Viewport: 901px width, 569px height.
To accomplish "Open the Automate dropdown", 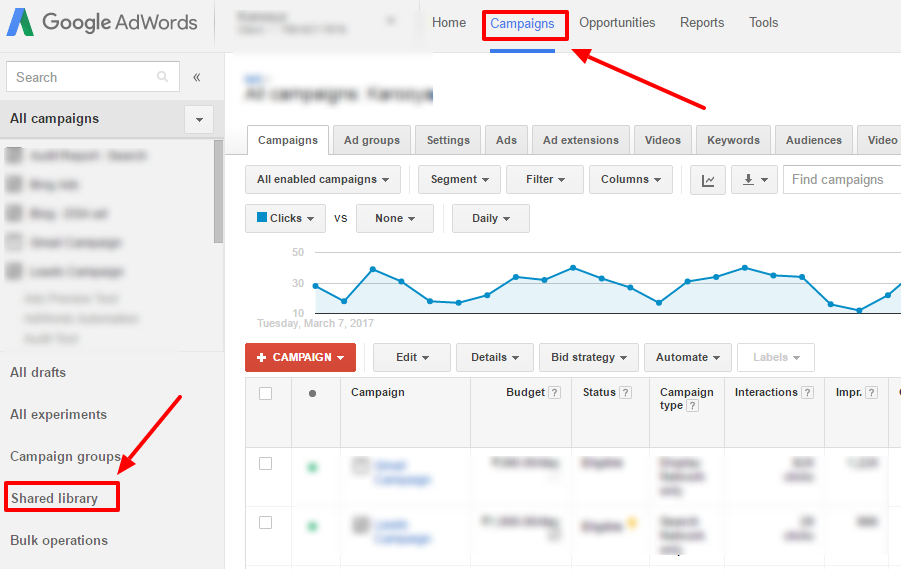I will 688,357.
